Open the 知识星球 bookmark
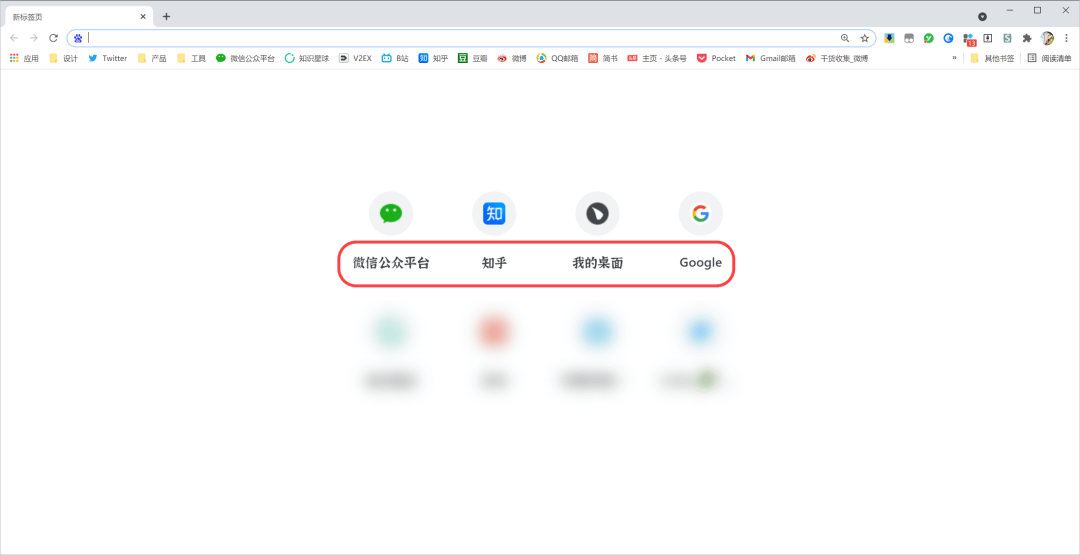Image resolution: width=1080 pixels, height=555 pixels. tap(307, 59)
